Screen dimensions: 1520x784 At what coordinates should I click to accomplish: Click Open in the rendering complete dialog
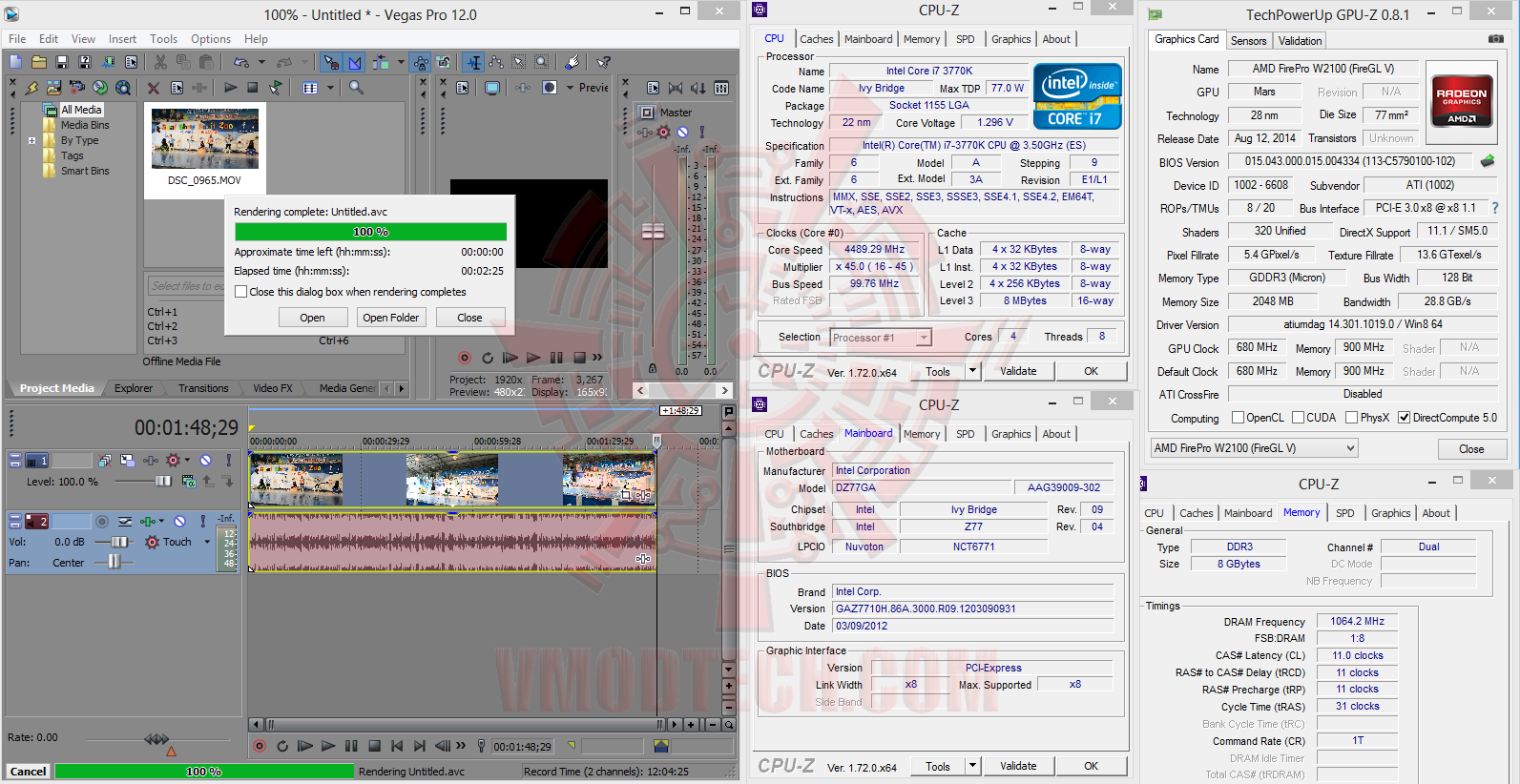(312, 318)
